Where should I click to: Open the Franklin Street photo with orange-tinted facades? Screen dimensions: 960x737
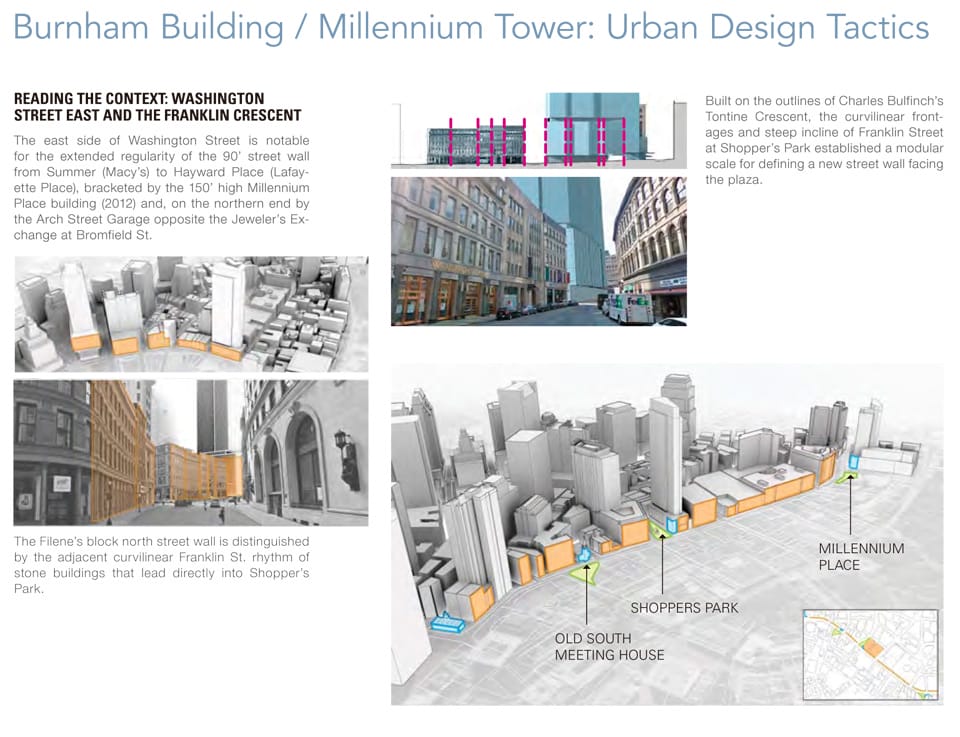191,453
